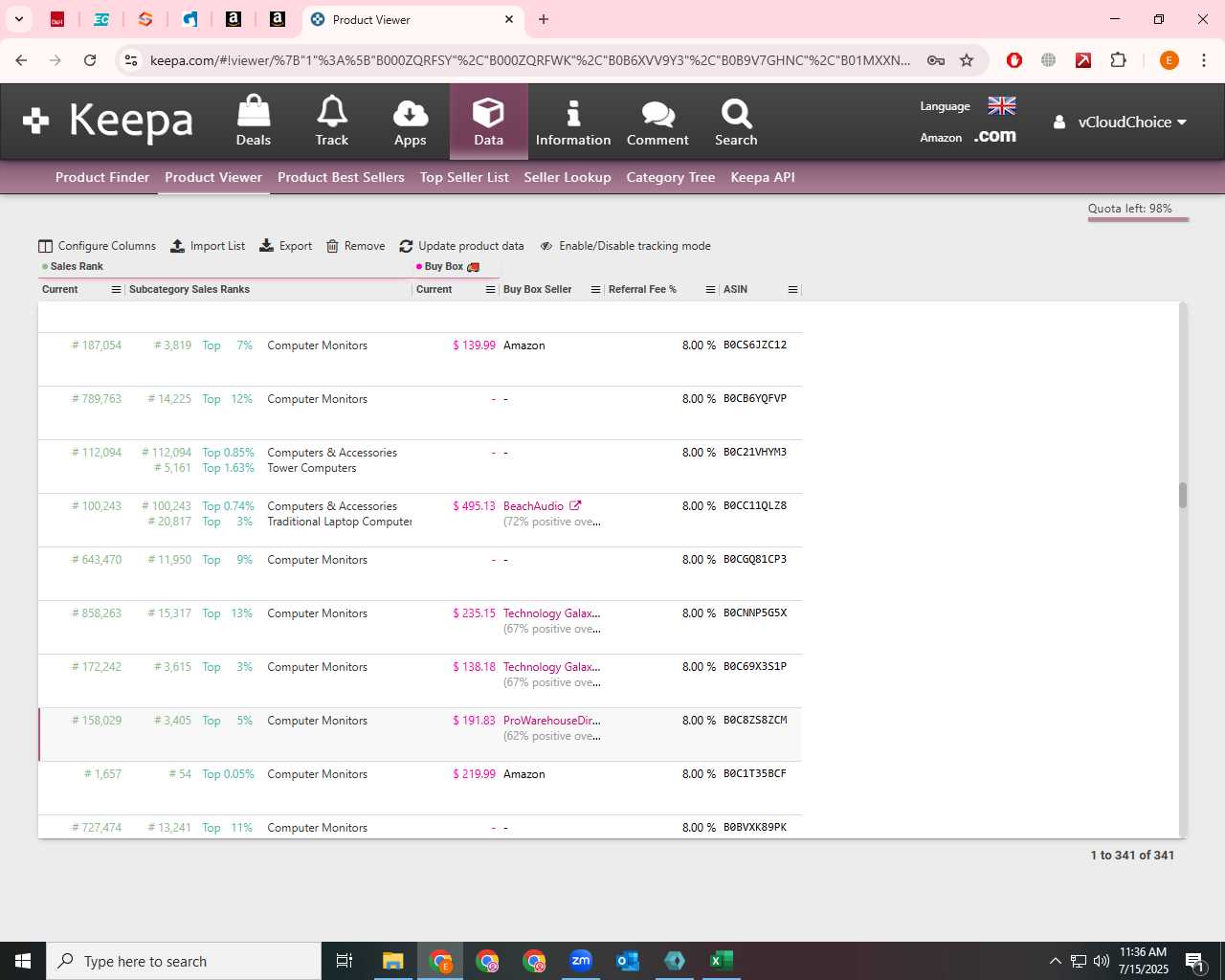Open Referral Fee % column menu
This screenshot has width=1225, height=980.
[x=711, y=289]
